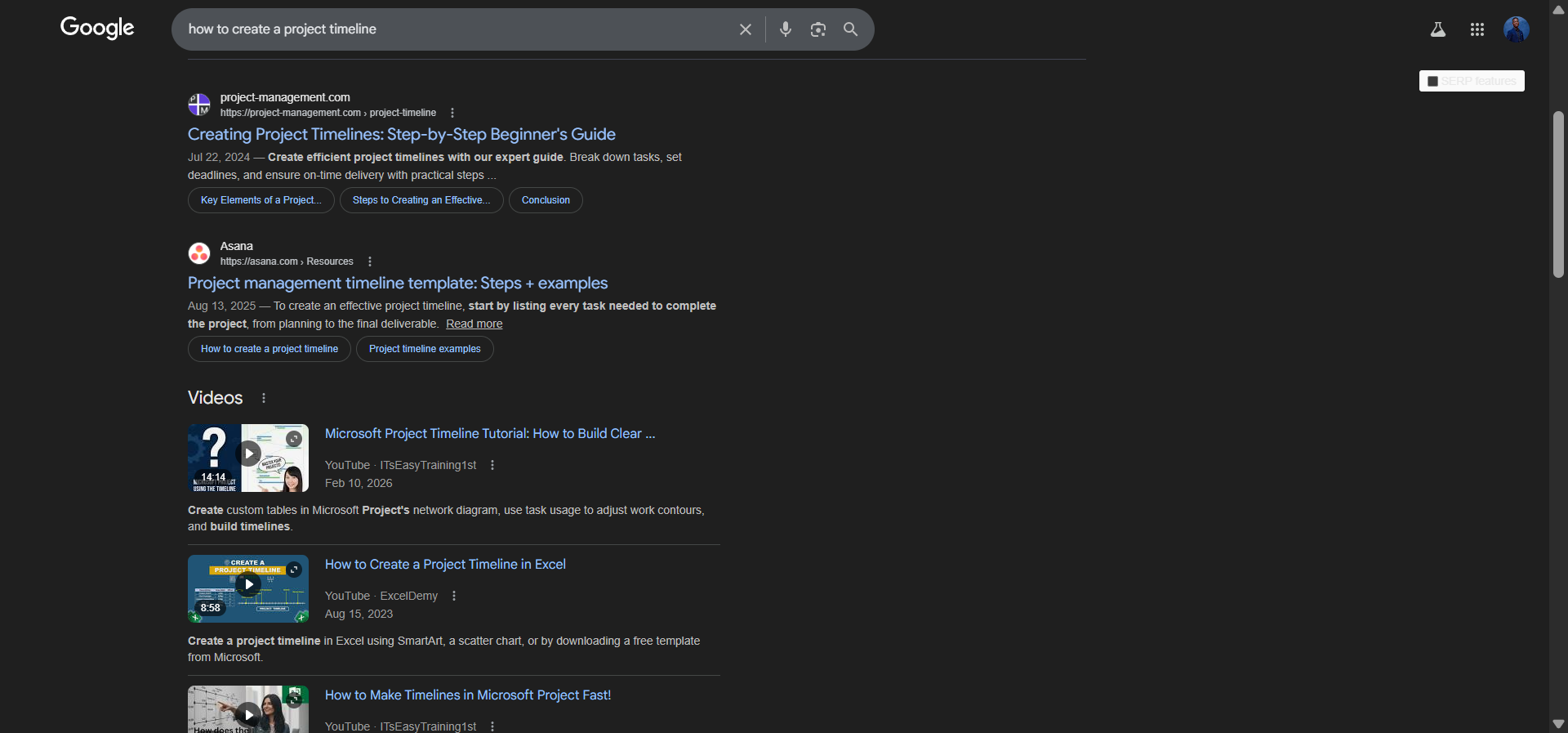Open Microsoft Project Timeline Tutorial video link

pyautogui.click(x=490, y=434)
